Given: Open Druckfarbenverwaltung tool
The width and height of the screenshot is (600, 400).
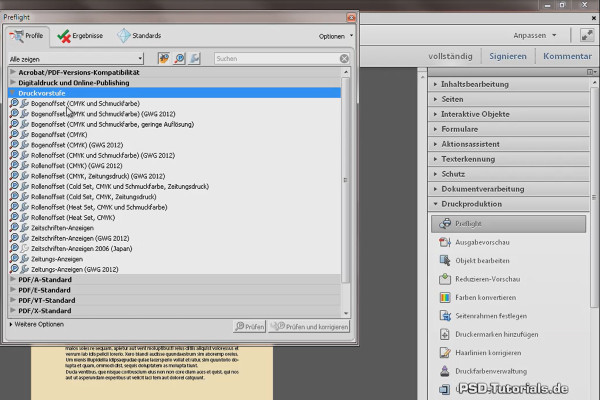Looking at the screenshot, I should tap(483, 371).
